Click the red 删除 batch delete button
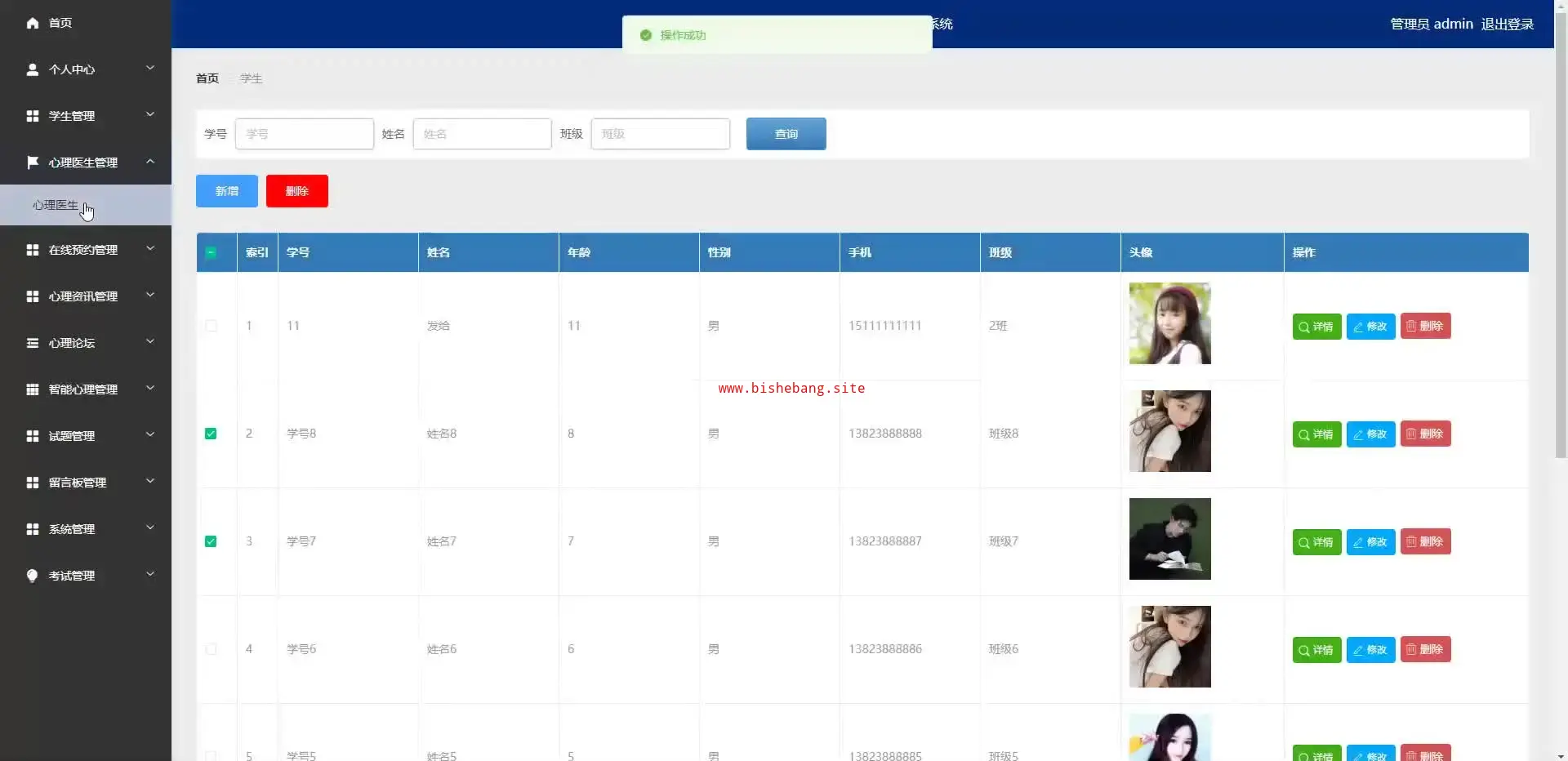The width and height of the screenshot is (1568, 761). (296, 191)
